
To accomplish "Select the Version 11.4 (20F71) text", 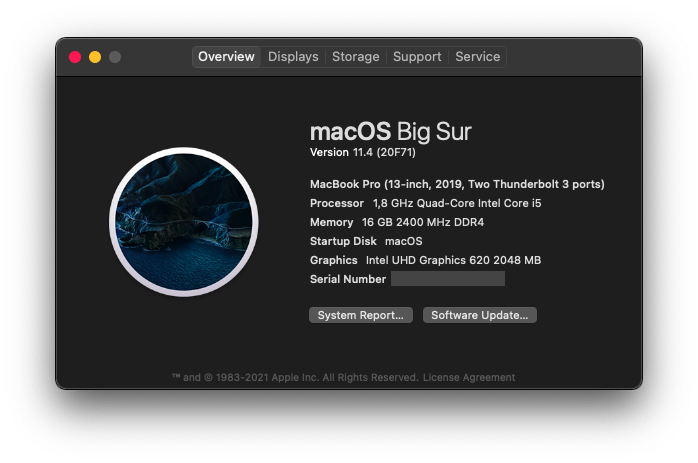I will (363, 152).
